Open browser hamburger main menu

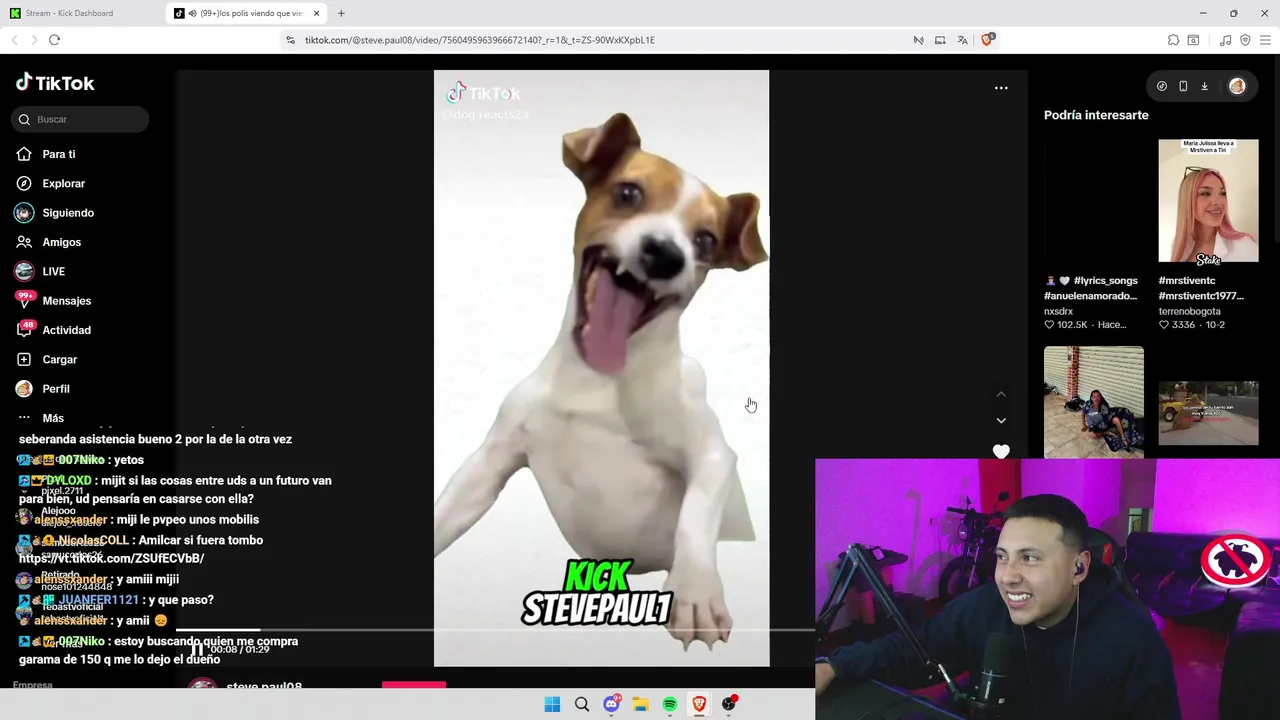(1266, 40)
